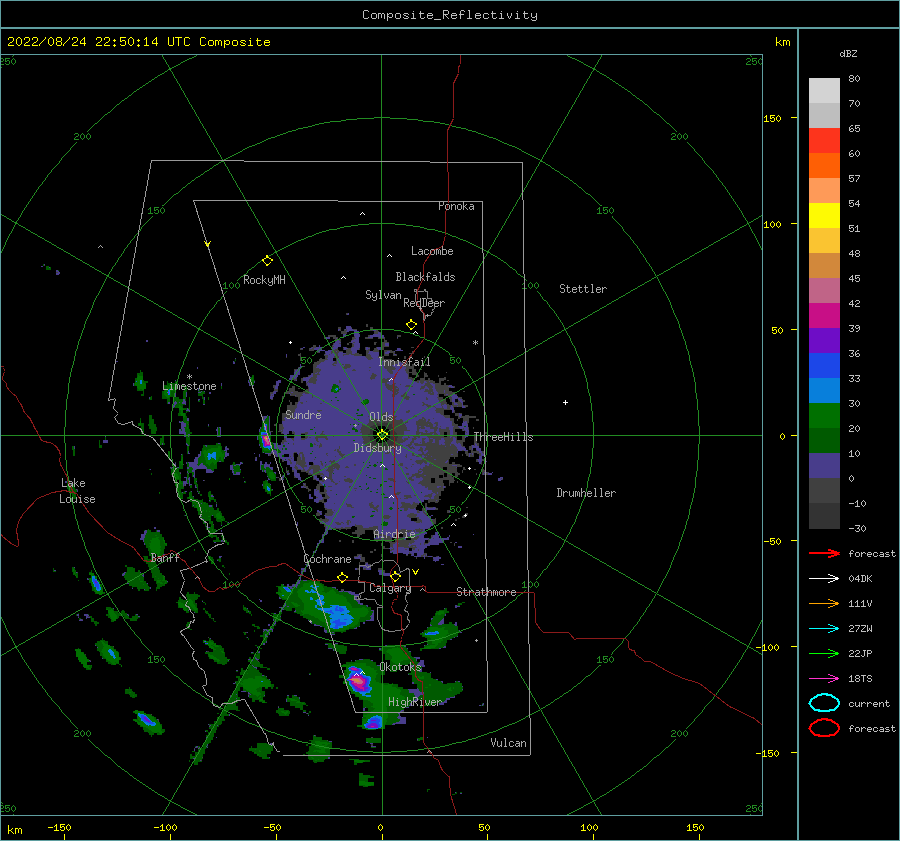Click the RockyMH label
Screen dimensions: 900x841
pos(264,280)
